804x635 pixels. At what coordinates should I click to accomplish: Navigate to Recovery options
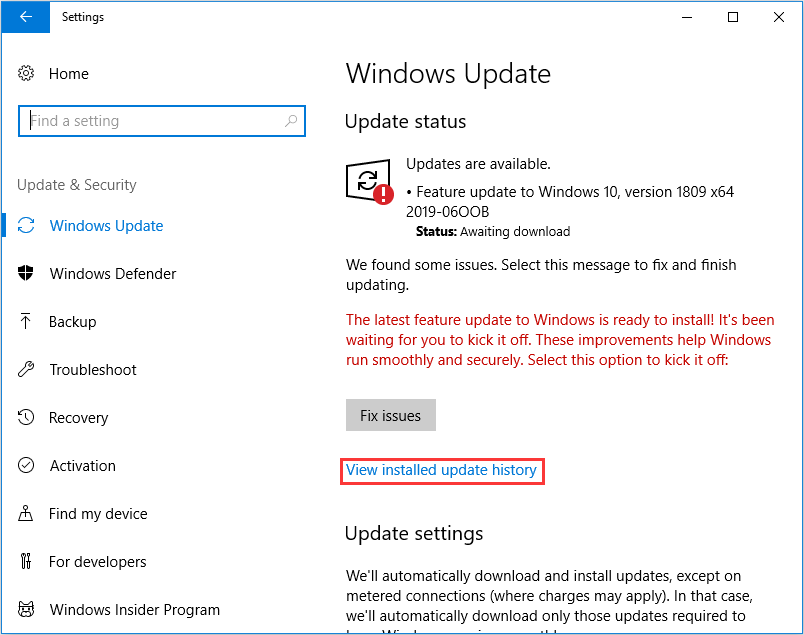(x=78, y=418)
